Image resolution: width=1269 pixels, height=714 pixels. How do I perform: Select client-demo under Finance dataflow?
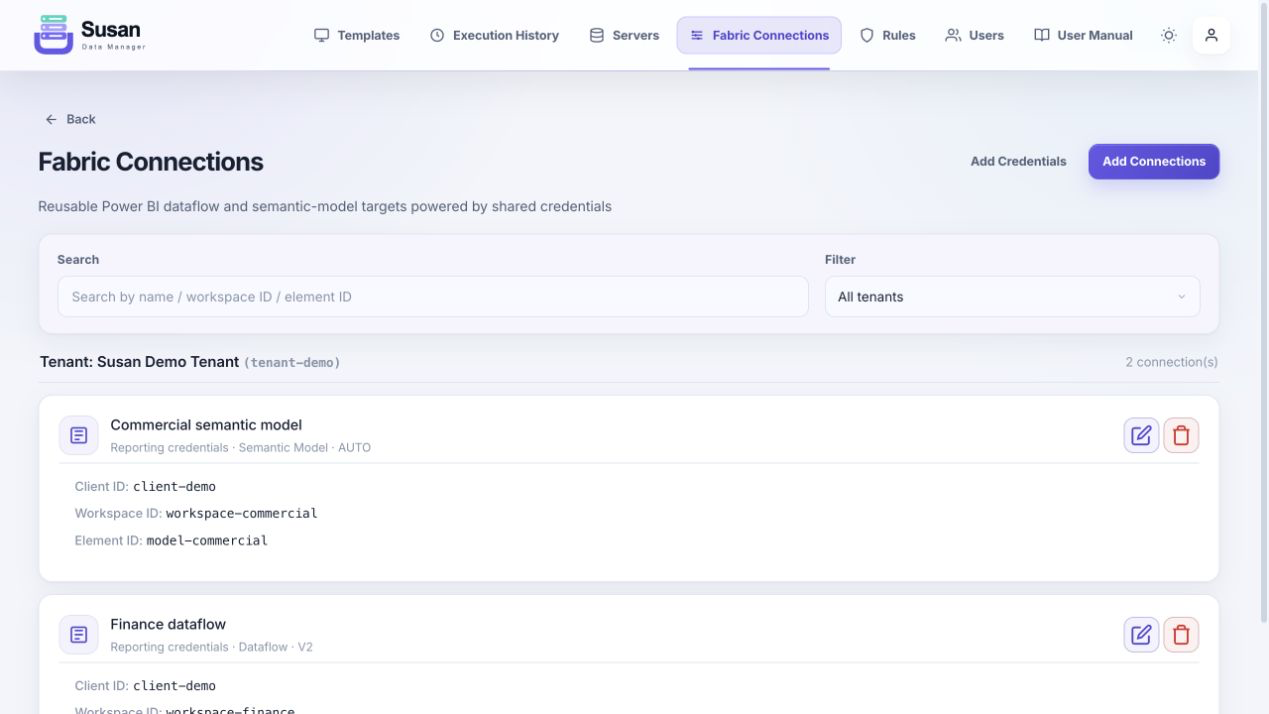pyautogui.click(x=174, y=685)
